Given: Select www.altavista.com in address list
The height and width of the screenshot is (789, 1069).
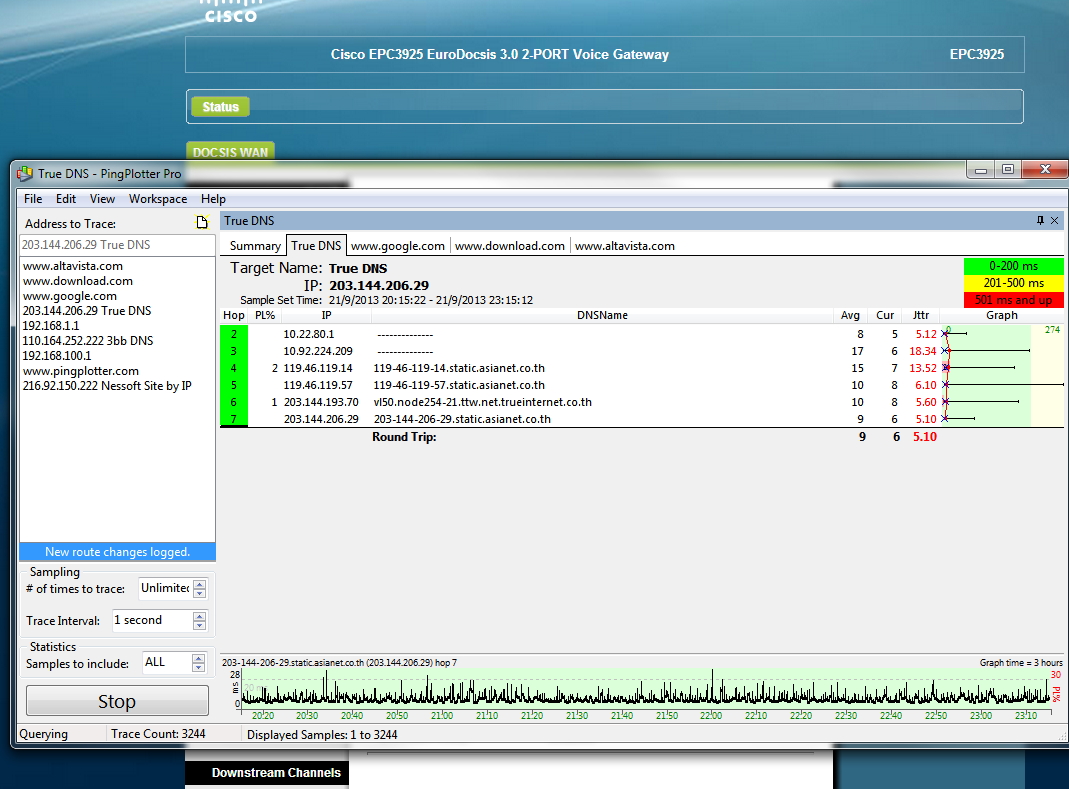Looking at the screenshot, I should 73,266.
